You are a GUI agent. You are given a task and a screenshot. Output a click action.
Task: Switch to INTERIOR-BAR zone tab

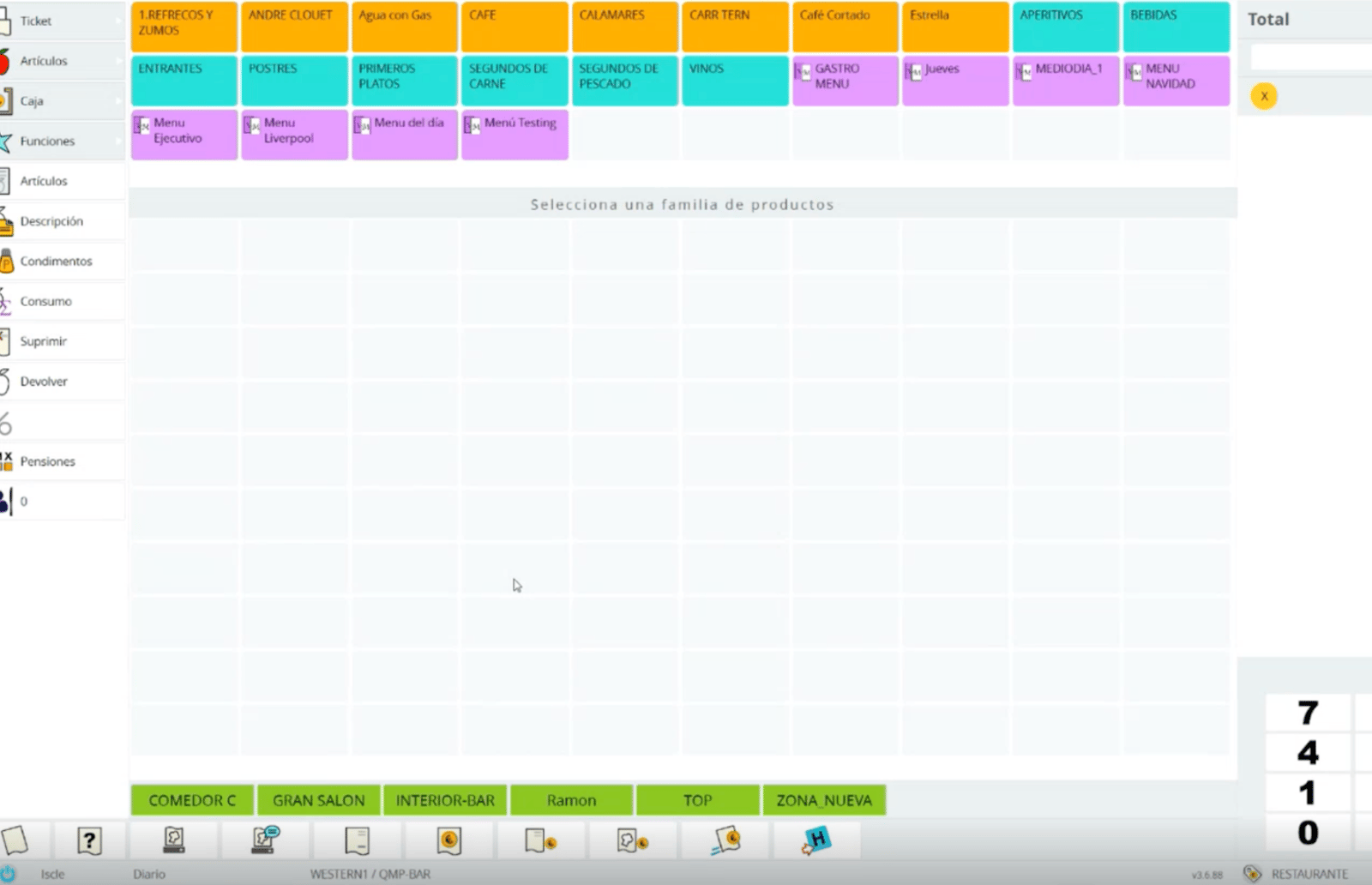click(x=445, y=800)
